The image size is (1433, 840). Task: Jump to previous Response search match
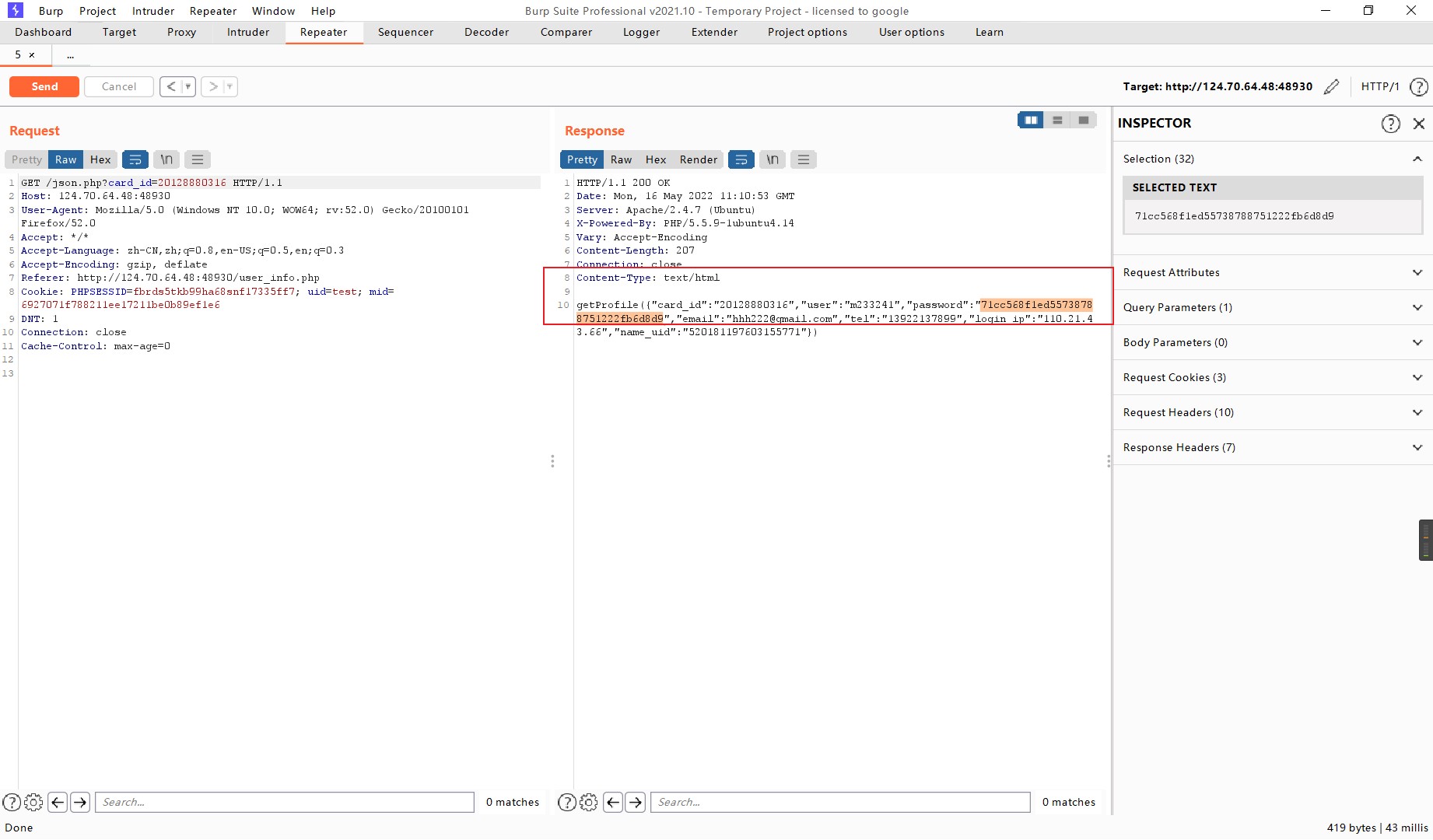(x=613, y=802)
